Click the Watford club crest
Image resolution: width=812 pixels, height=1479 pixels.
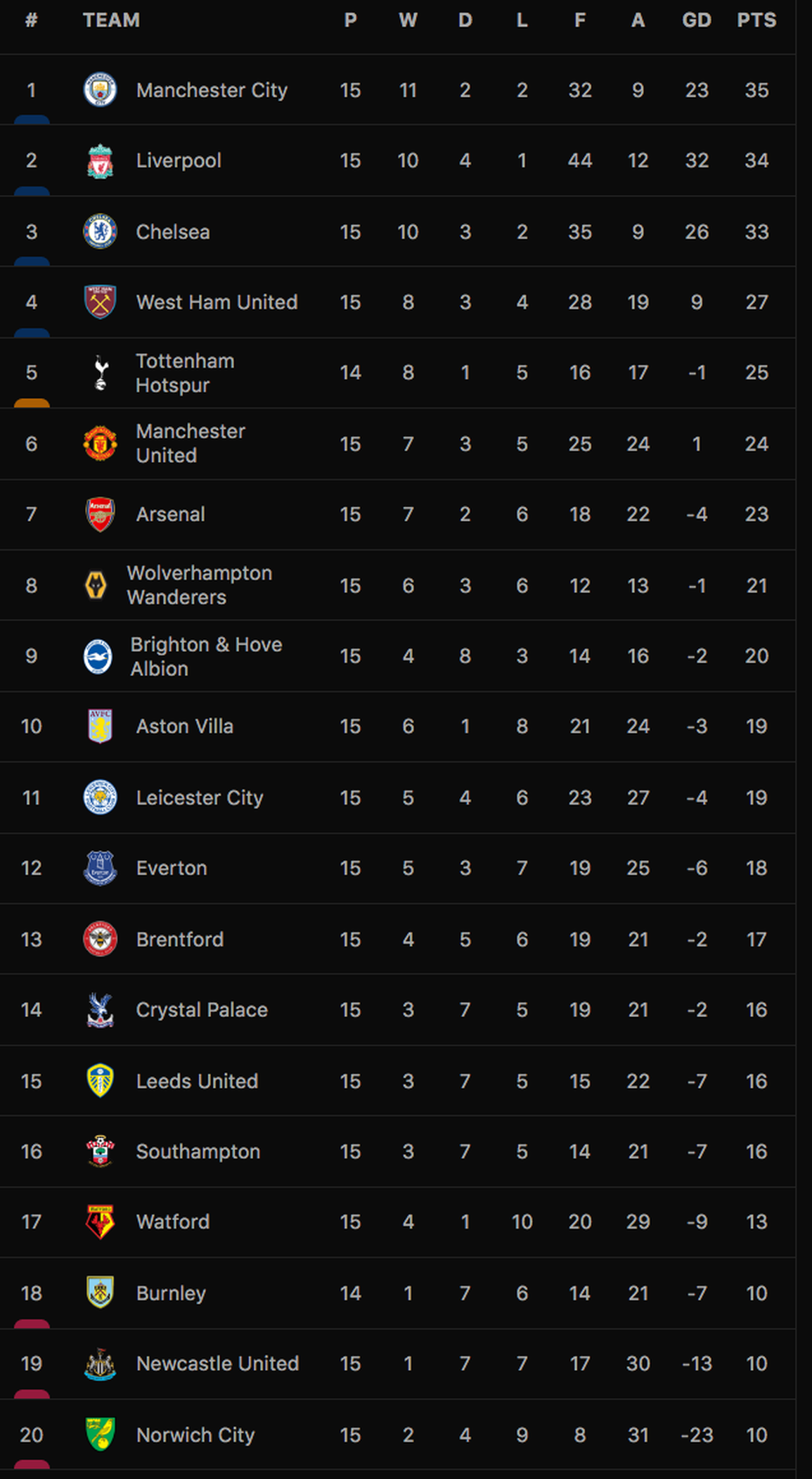[x=100, y=1222]
